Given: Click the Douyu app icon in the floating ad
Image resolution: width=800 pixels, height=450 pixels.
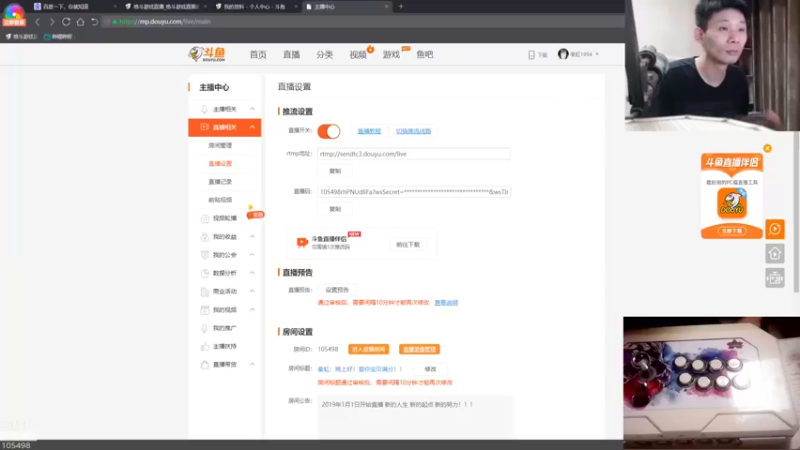Looking at the screenshot, I should [x=732, y=203].
